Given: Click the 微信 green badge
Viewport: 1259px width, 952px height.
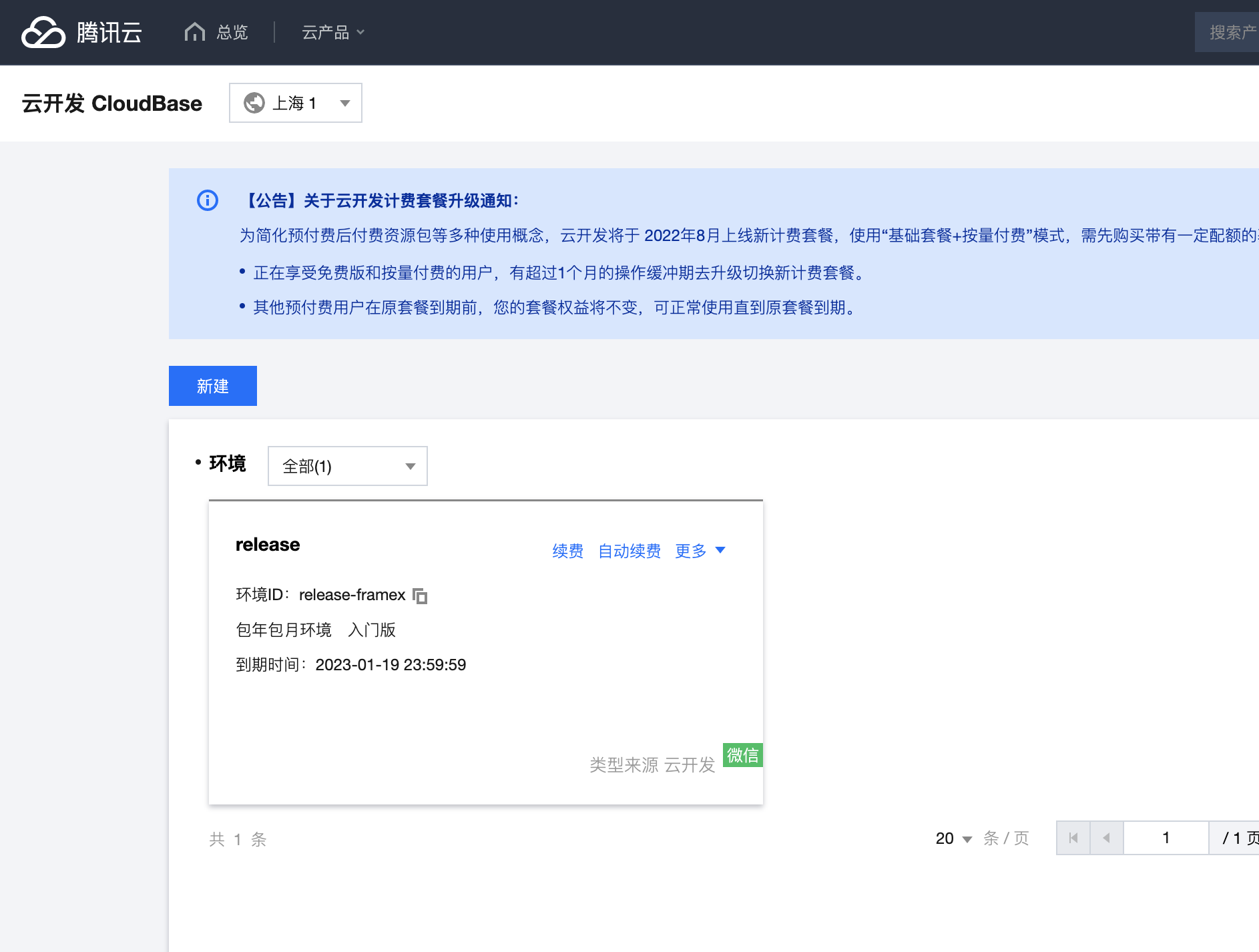Looking at the screenshot, I should click(742, 755).
